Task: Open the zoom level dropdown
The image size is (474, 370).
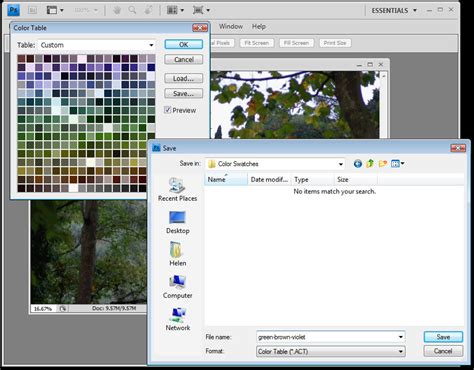Action: click(86, 10)
